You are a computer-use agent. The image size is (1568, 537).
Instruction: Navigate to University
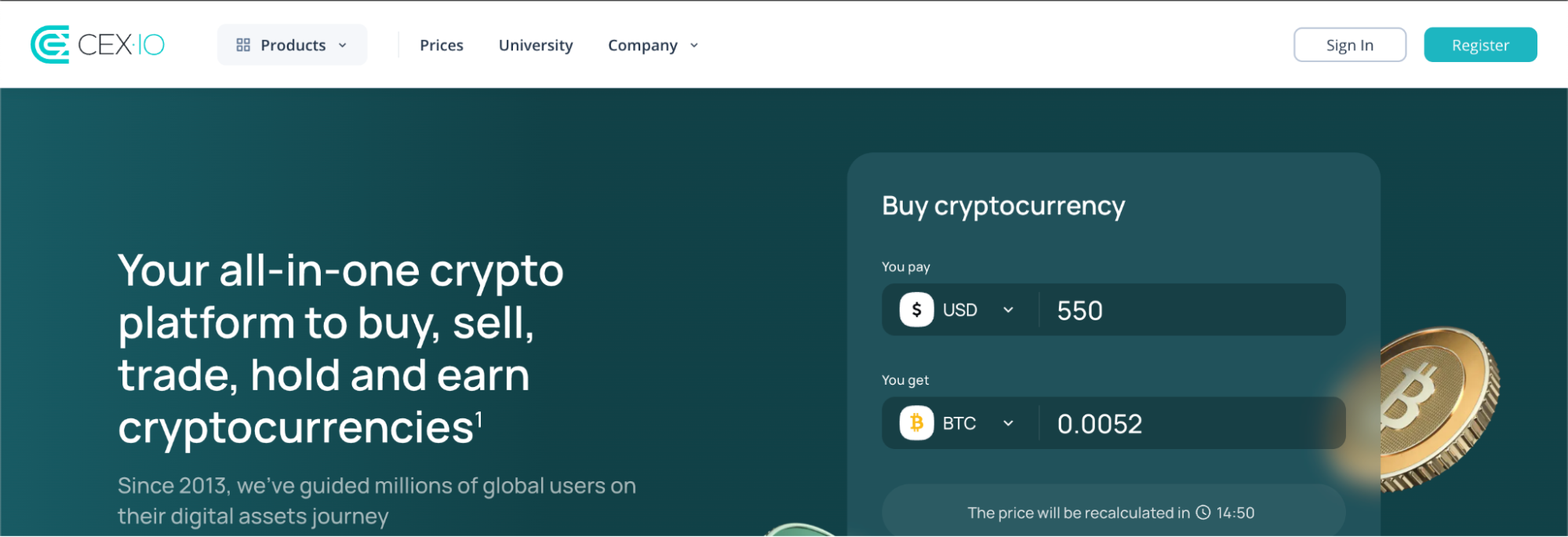pos(536,46)
